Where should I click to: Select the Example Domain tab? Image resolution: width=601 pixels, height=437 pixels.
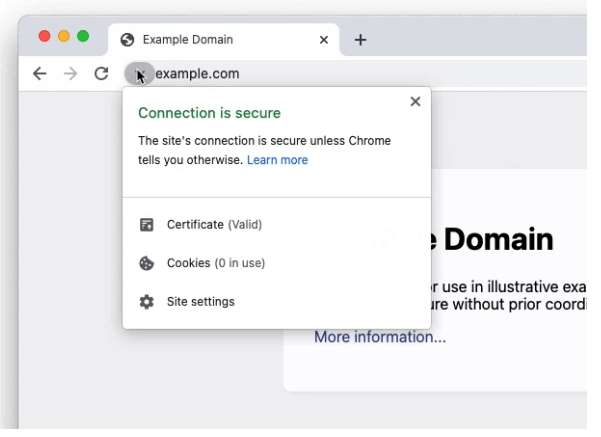tap(200, 40)
